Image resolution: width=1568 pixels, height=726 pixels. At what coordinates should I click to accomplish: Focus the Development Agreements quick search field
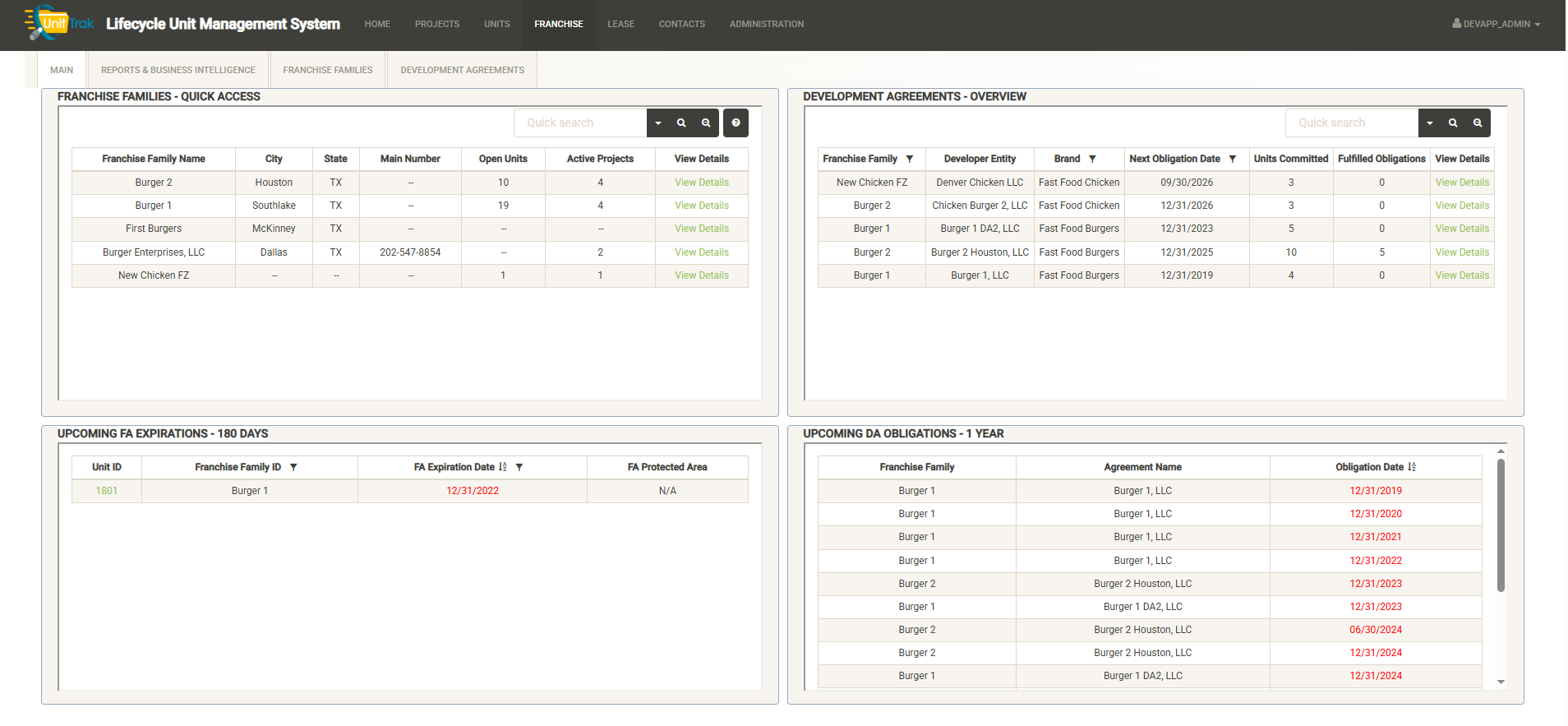1351,123
